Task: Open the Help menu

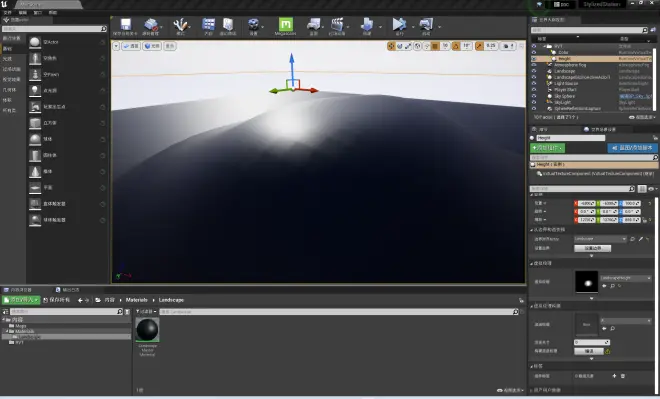Action: (53, 13)
